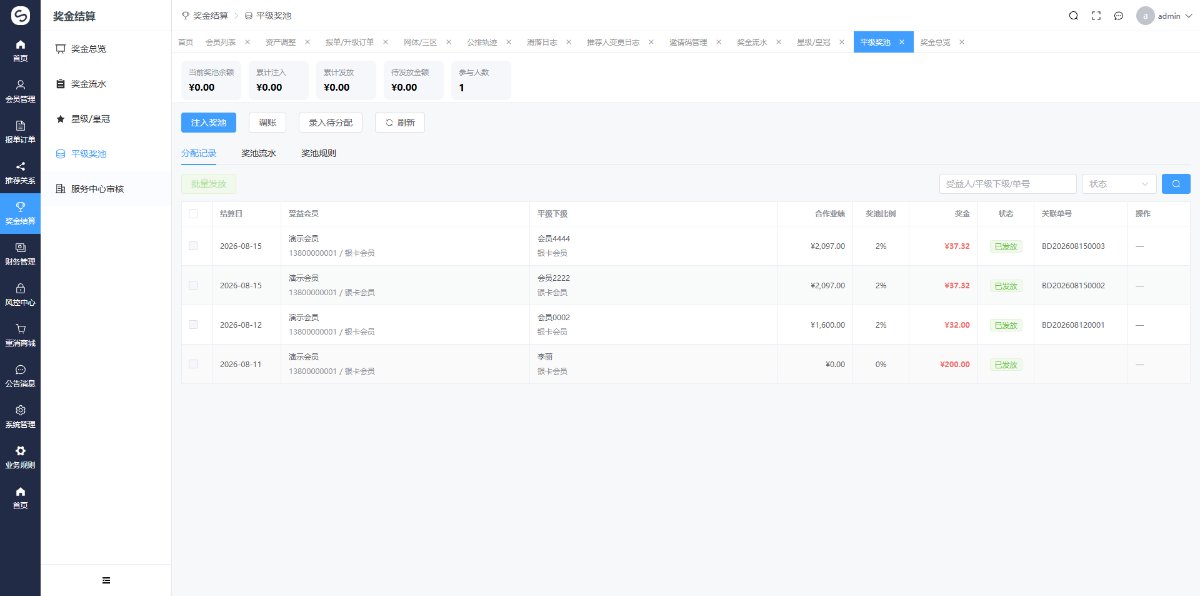Open 系统管理 in the dark sidebar
The height and width of the screenshot is (596, 1200).
[20, 416]
